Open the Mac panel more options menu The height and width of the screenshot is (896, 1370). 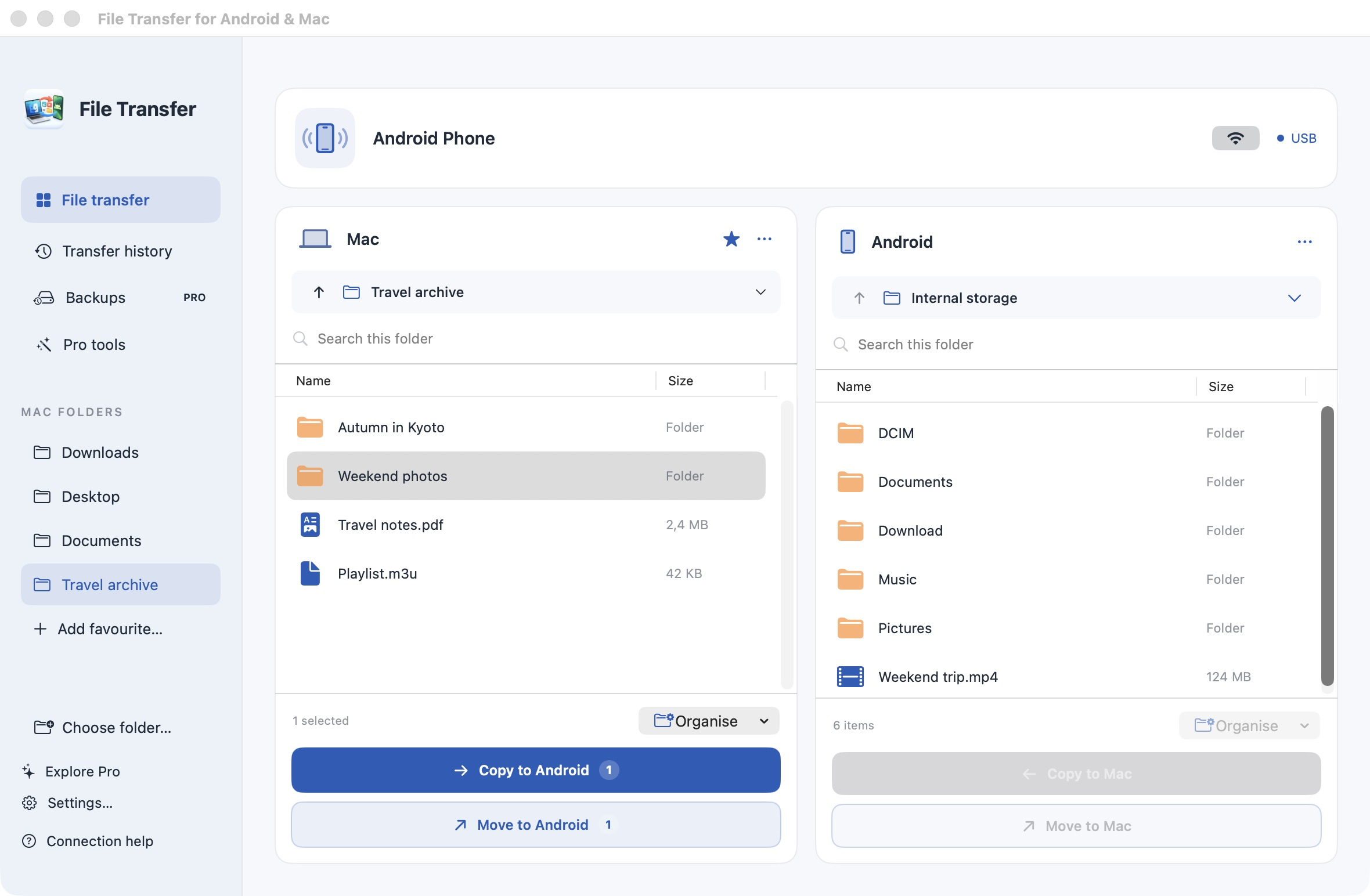point(765,239)
